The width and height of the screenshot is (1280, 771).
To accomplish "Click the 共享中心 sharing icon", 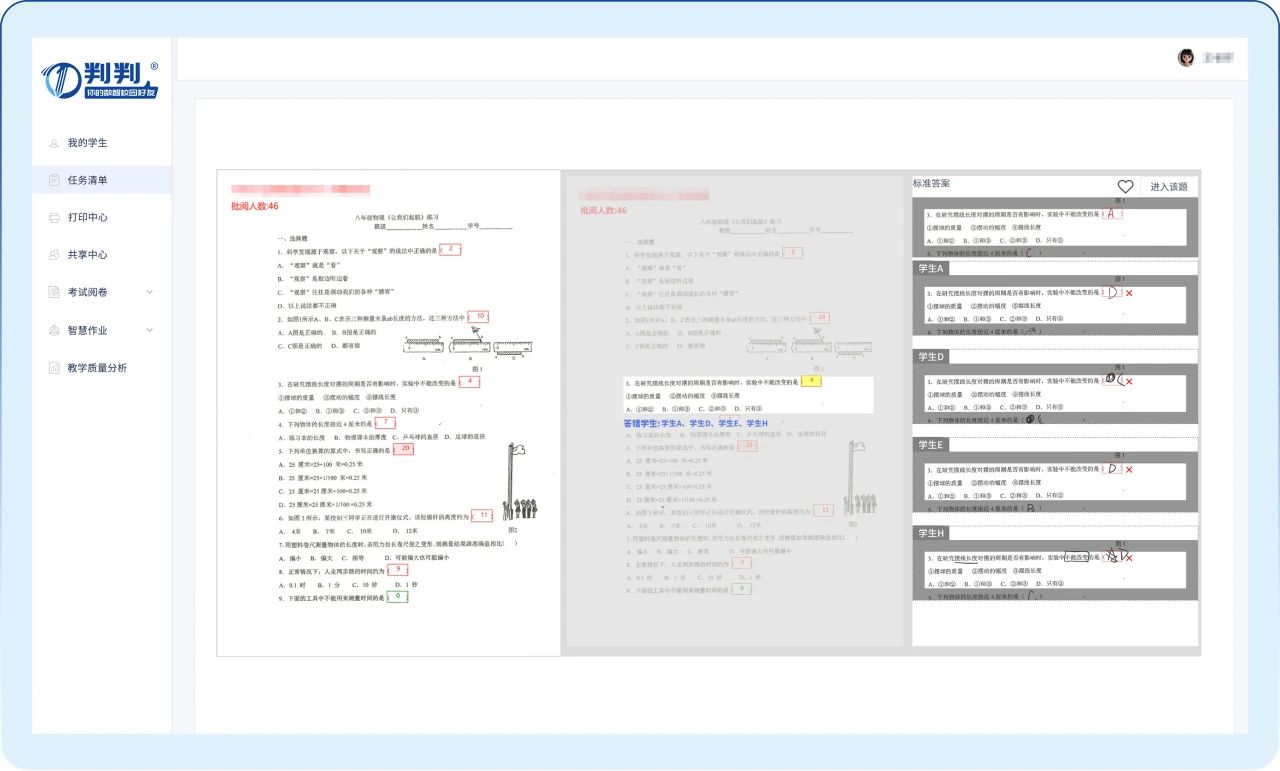I will coord(54,255).
